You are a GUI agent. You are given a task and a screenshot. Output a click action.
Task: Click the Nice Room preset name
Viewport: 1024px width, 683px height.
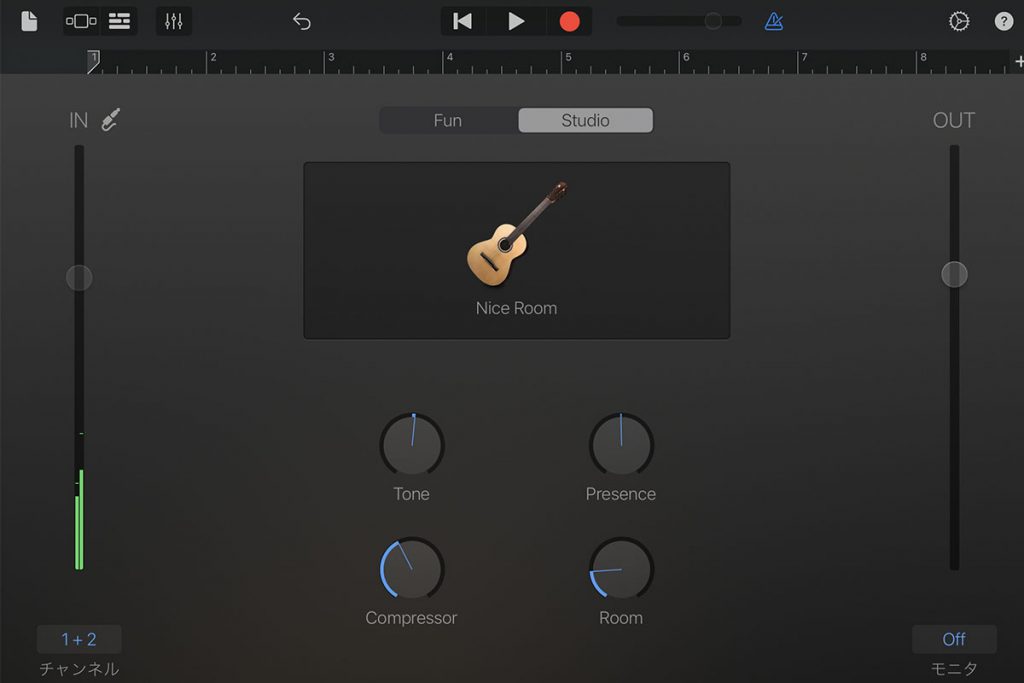pyautogui.click(x=517, y=308)
